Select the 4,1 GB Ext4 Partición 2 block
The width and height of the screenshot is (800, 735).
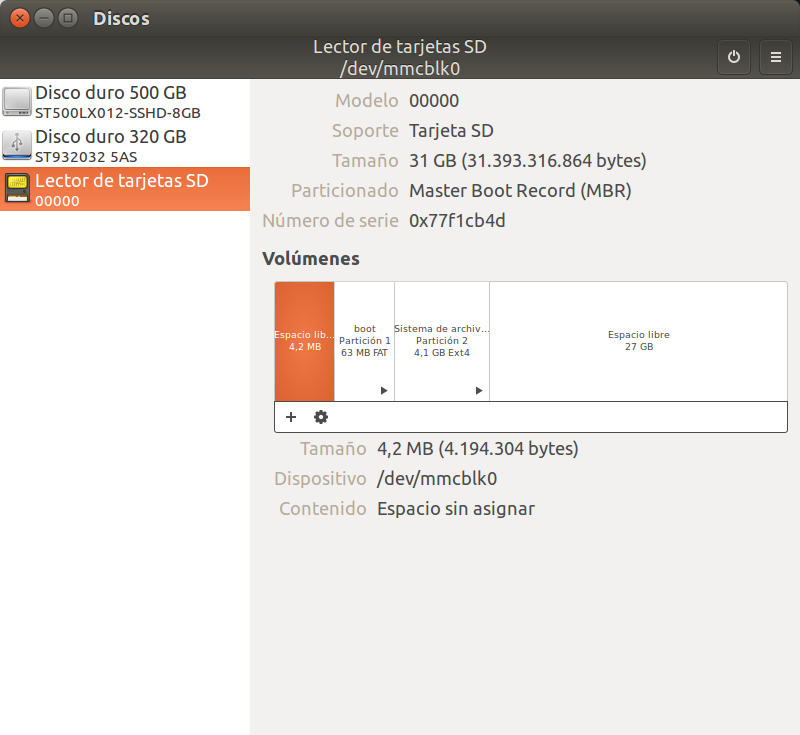coord(442,341)
